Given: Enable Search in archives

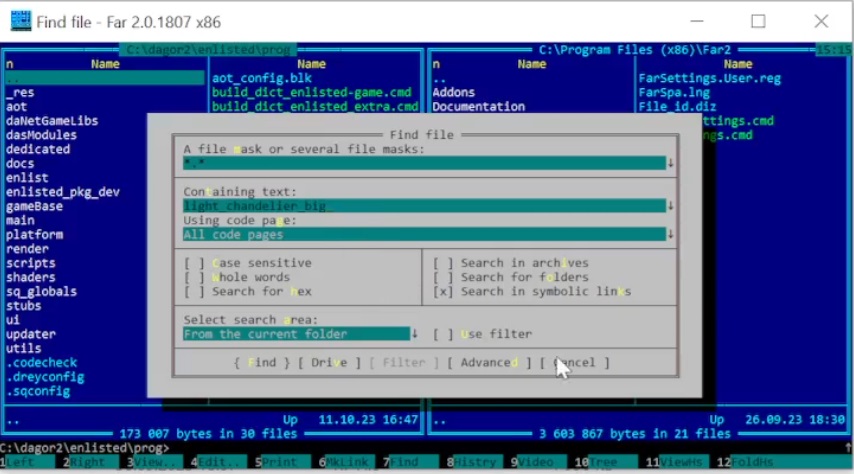Looking at the screenshot, I should pos(442,263).
